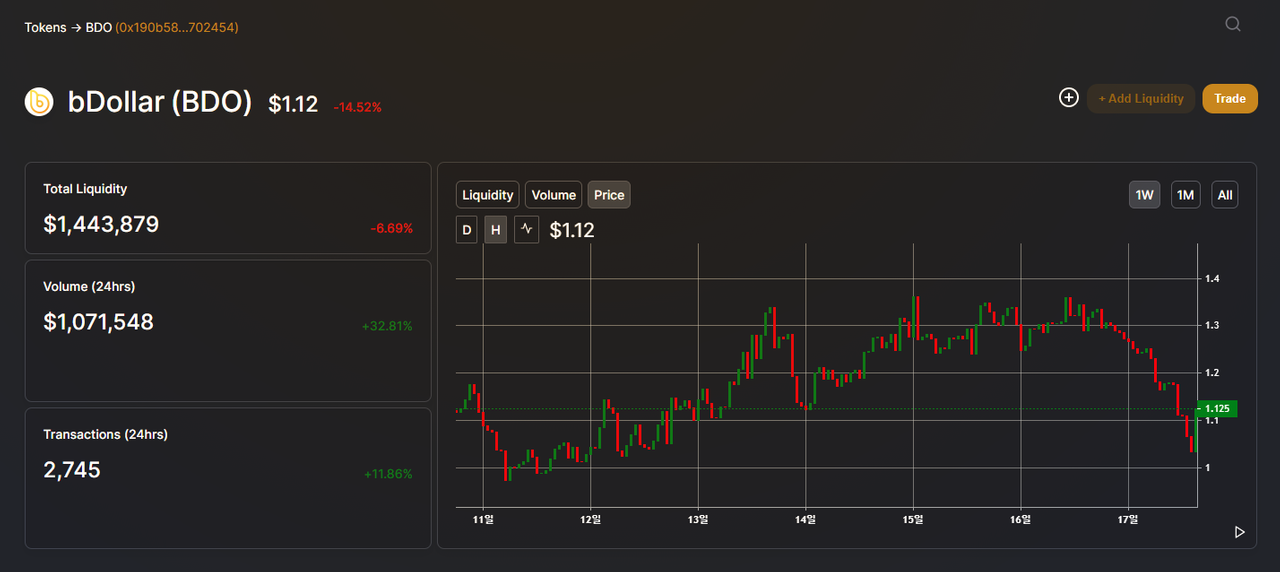
Task: Click the bDollar (BDO) title
Action: pos(160,102)
